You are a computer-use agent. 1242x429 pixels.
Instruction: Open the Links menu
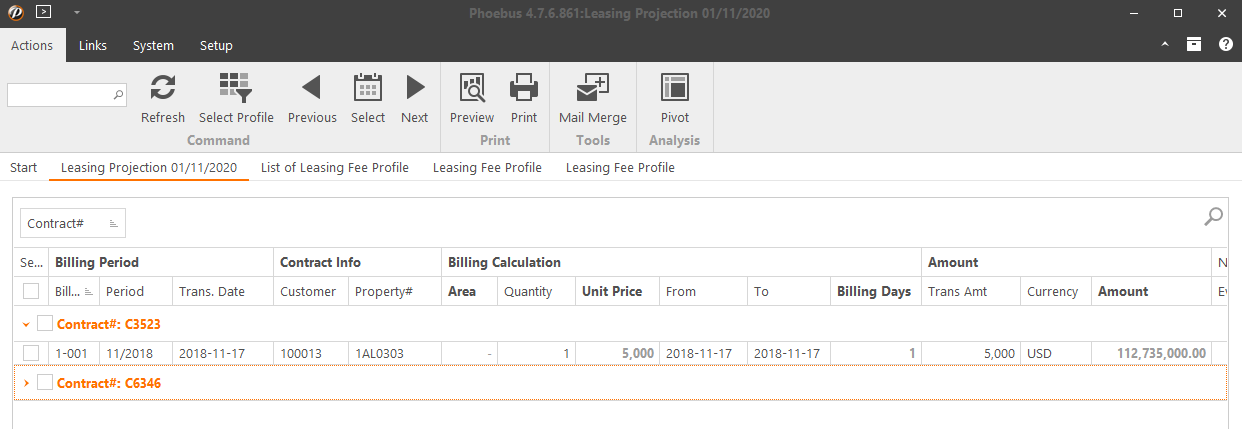(93, 45)
